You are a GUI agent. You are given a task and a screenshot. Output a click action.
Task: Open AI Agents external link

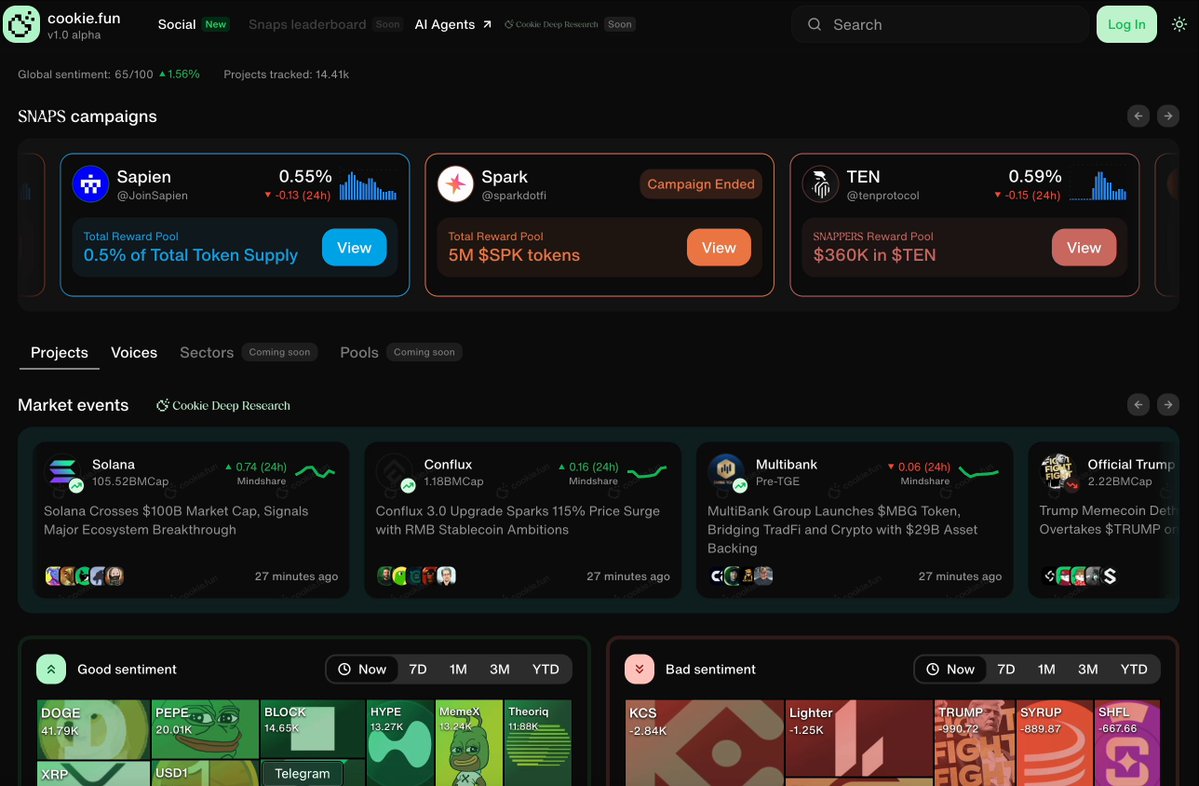(x=453, y=24)
